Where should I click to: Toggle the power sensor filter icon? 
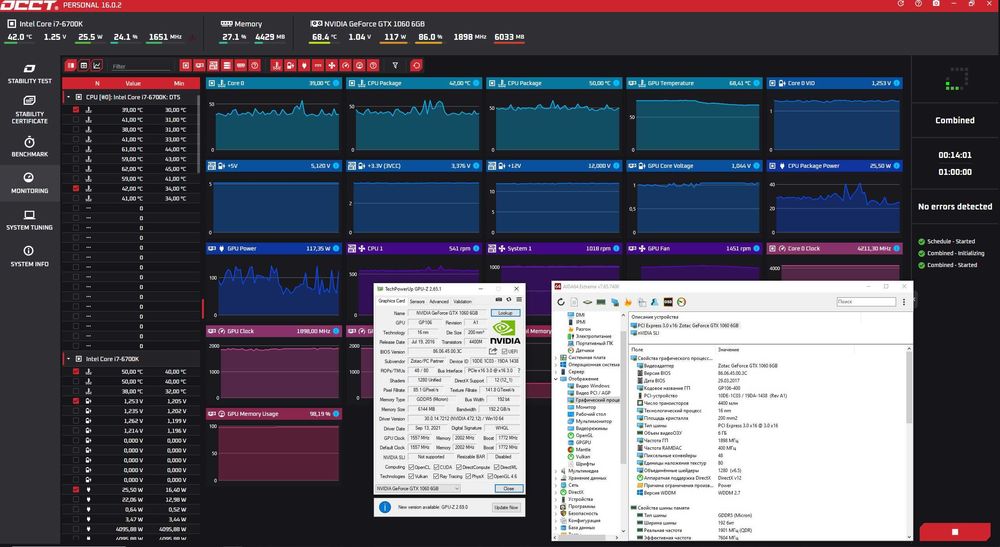pyautogui.click(x=304, y=66)
